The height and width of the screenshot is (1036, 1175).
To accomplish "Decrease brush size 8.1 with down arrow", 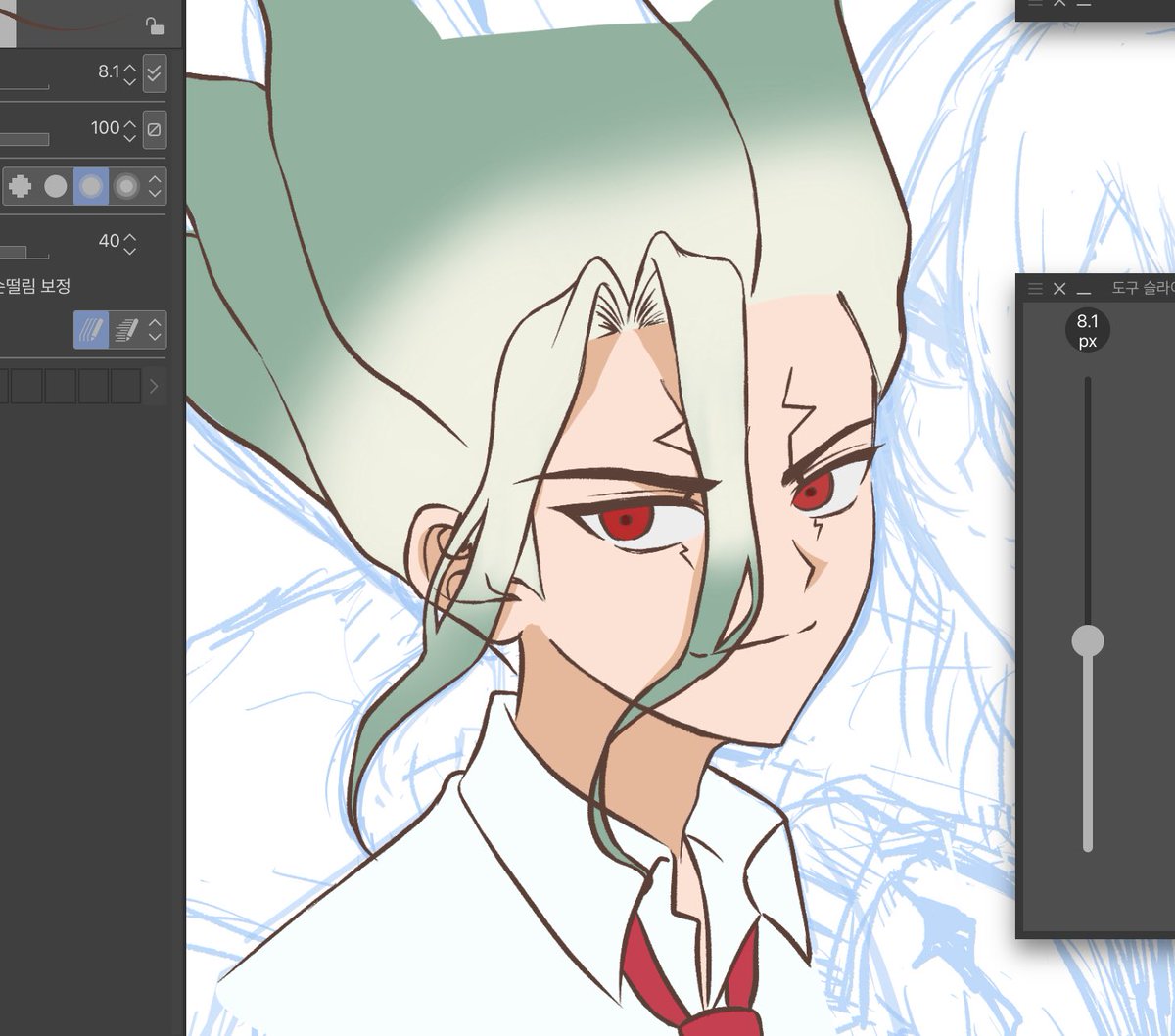I will 129,80.
